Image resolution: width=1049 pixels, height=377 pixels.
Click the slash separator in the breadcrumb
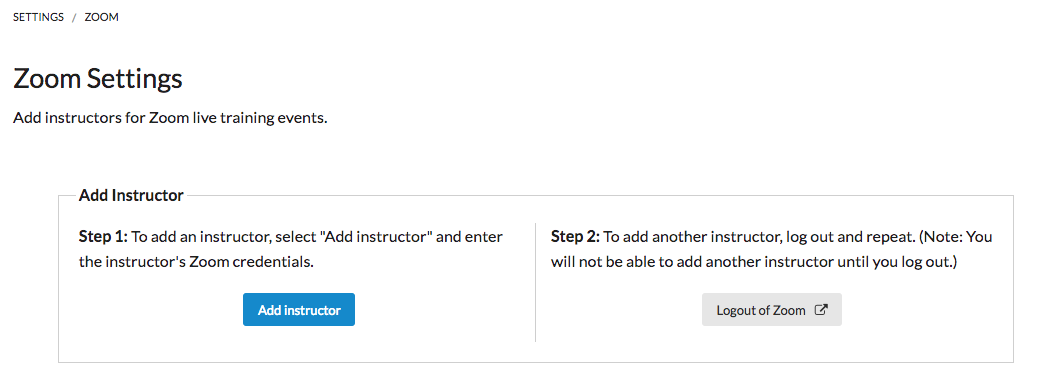click(x=74, y=17)
